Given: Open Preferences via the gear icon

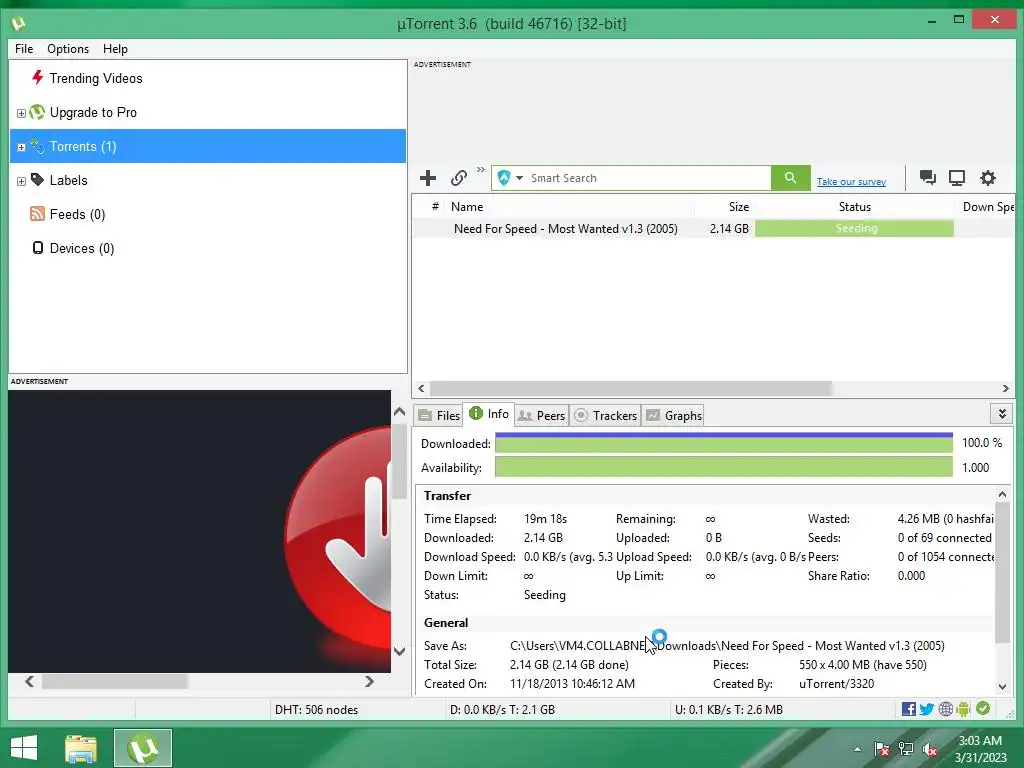Looking at the screenshot, I should (x=988, y=178).
